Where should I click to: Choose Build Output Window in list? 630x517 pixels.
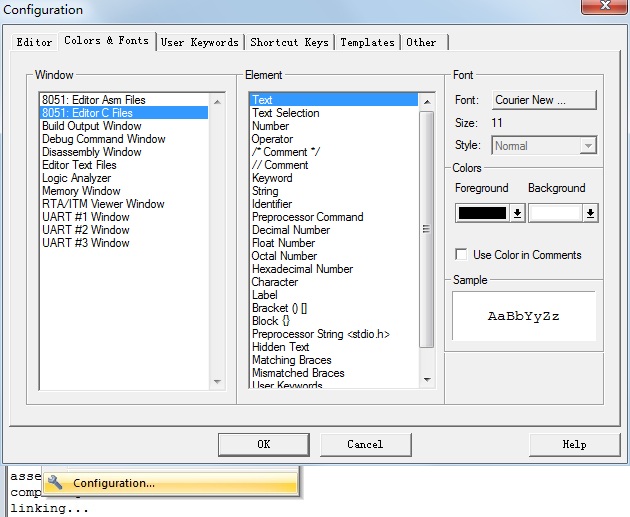coord(91,126)
